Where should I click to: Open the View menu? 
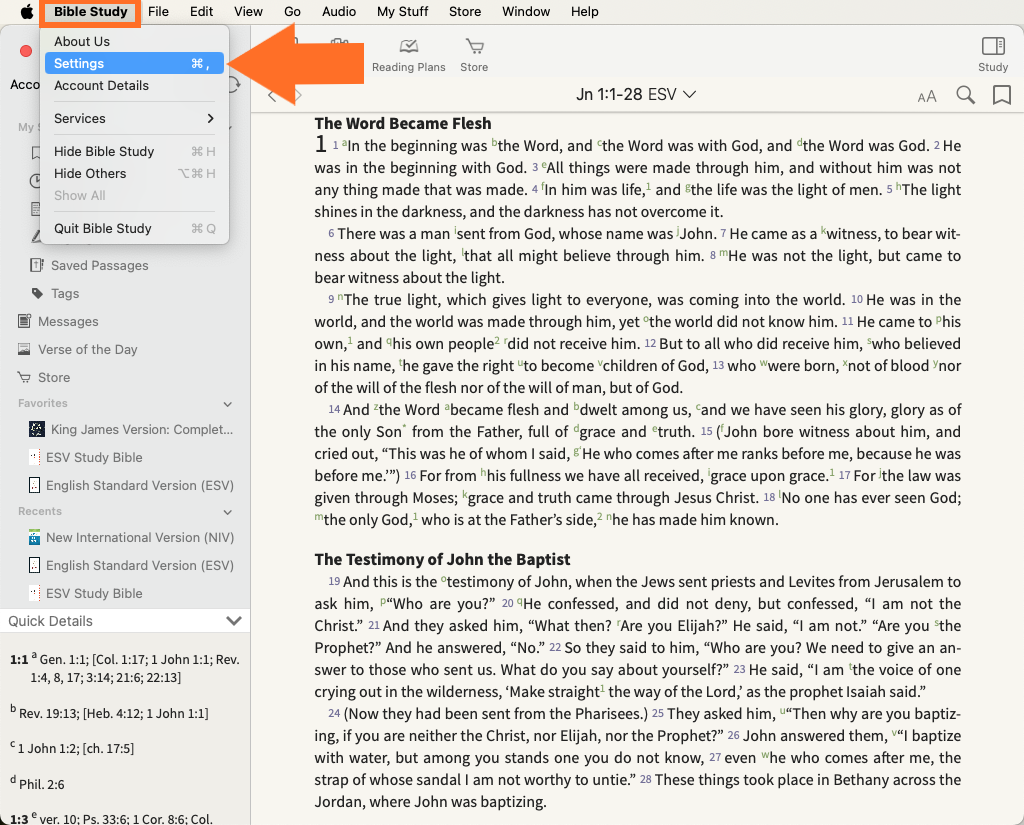tap(248, 12)
